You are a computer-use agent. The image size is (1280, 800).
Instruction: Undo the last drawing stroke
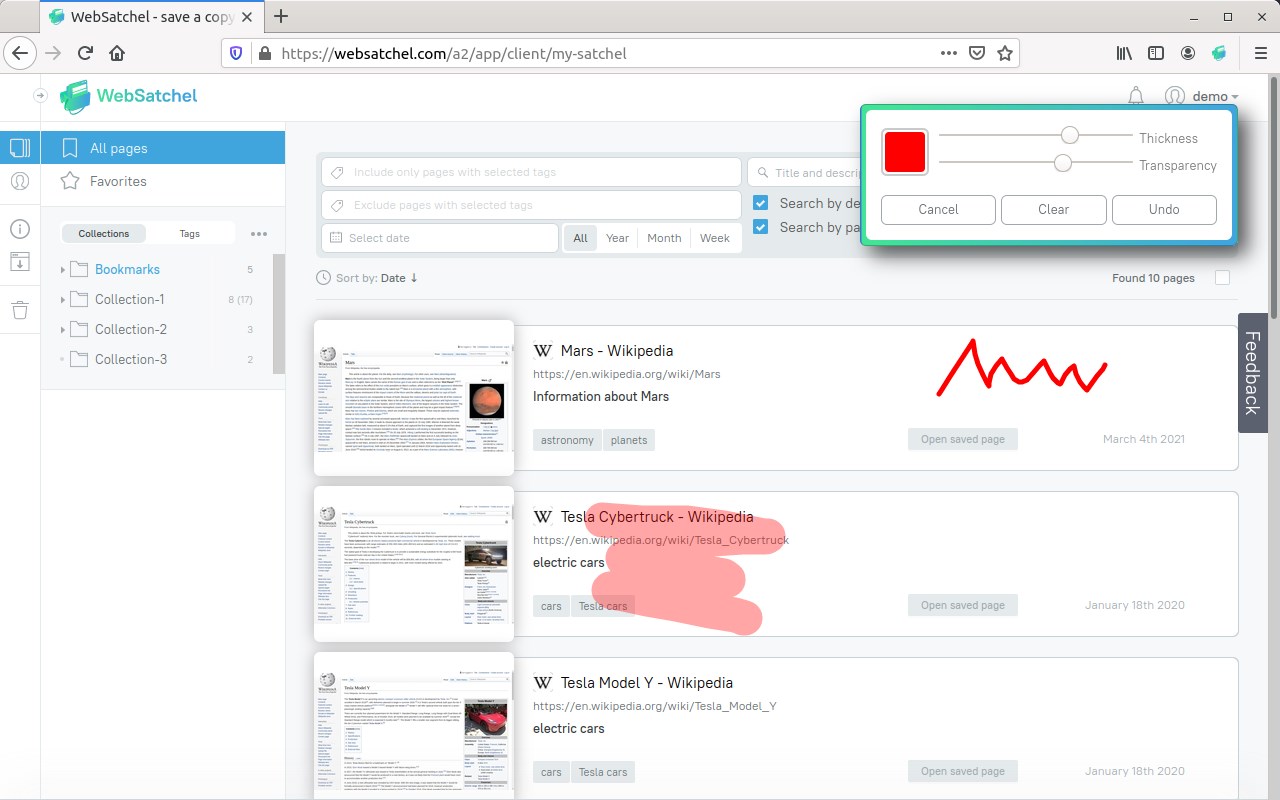click(1164, 209)
